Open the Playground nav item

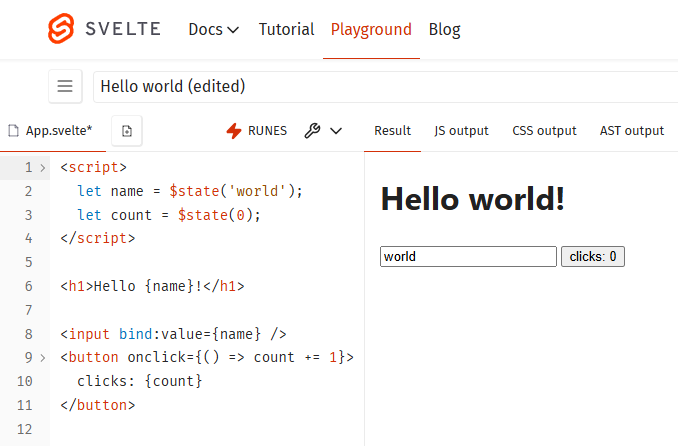pyautogui.click(x=371, y=29)
